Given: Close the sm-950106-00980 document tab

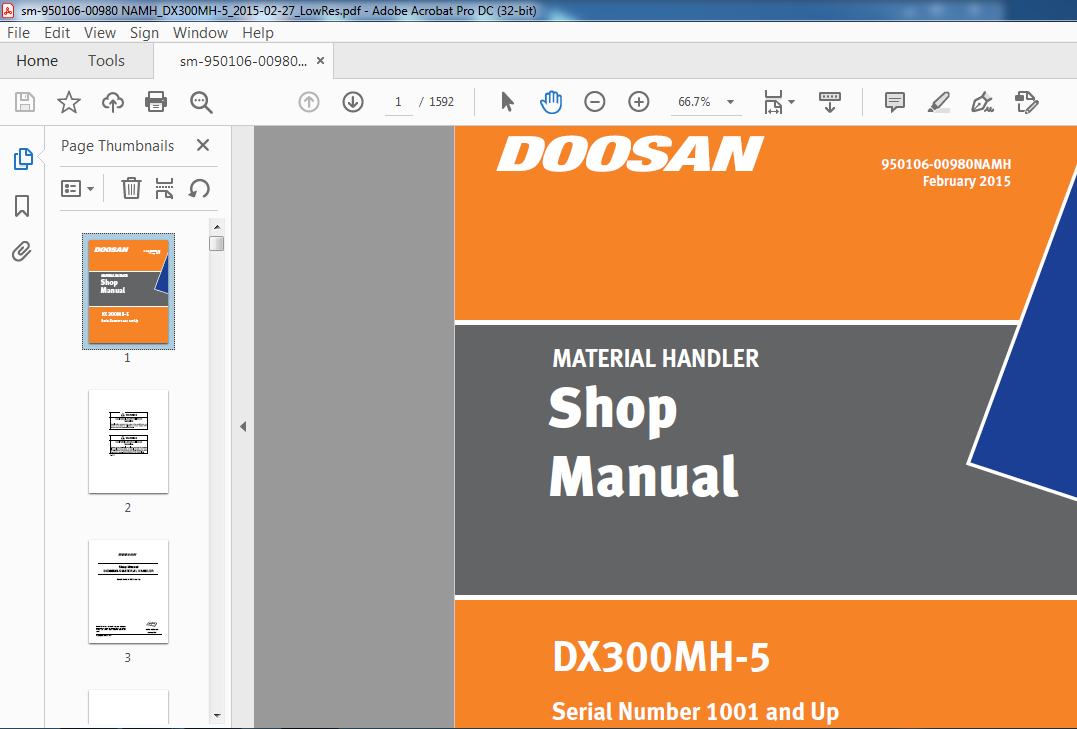Looking at the screenshot, I should click(320, 61).
